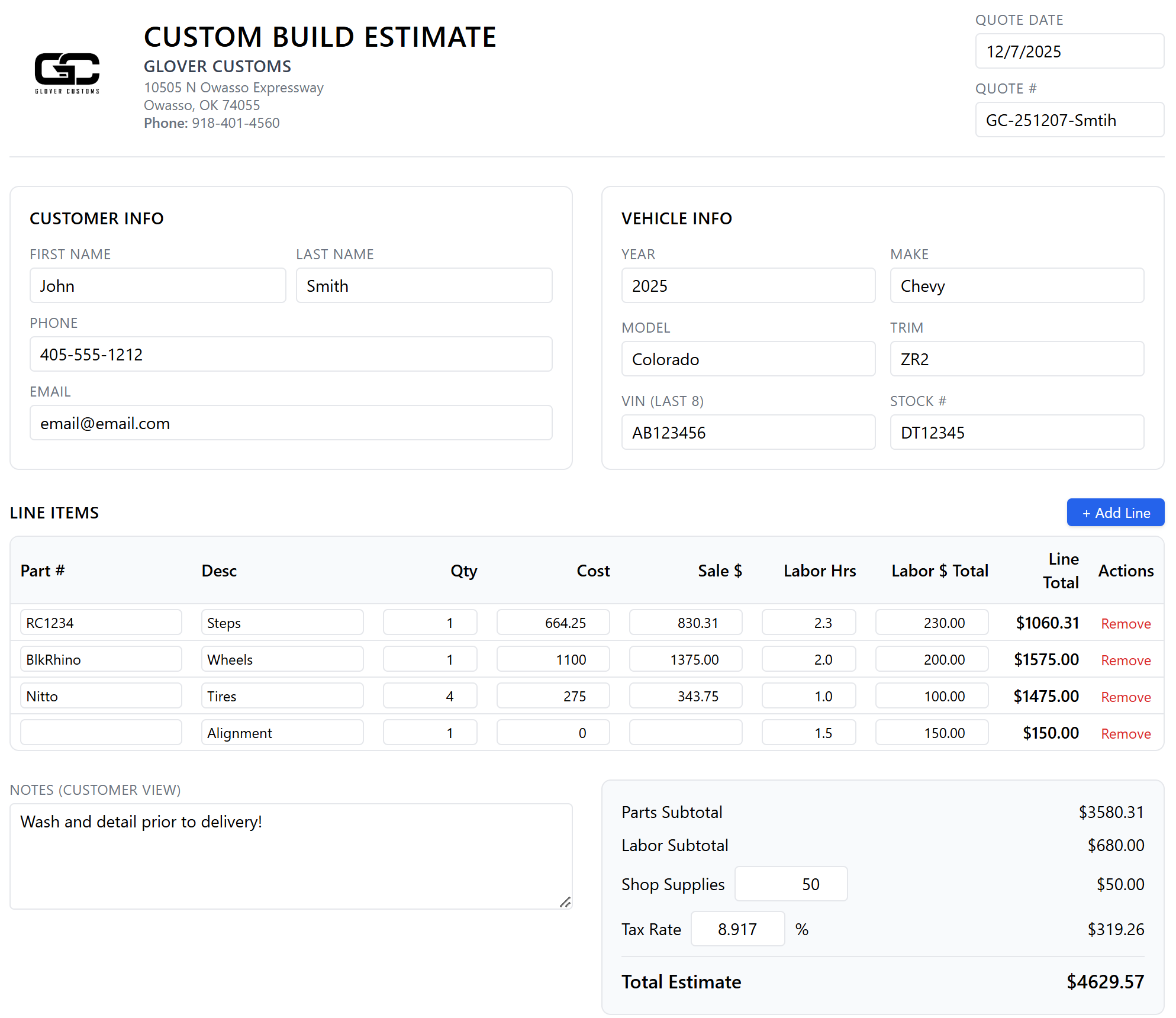Click the customer notes text area

pos(291,855)
